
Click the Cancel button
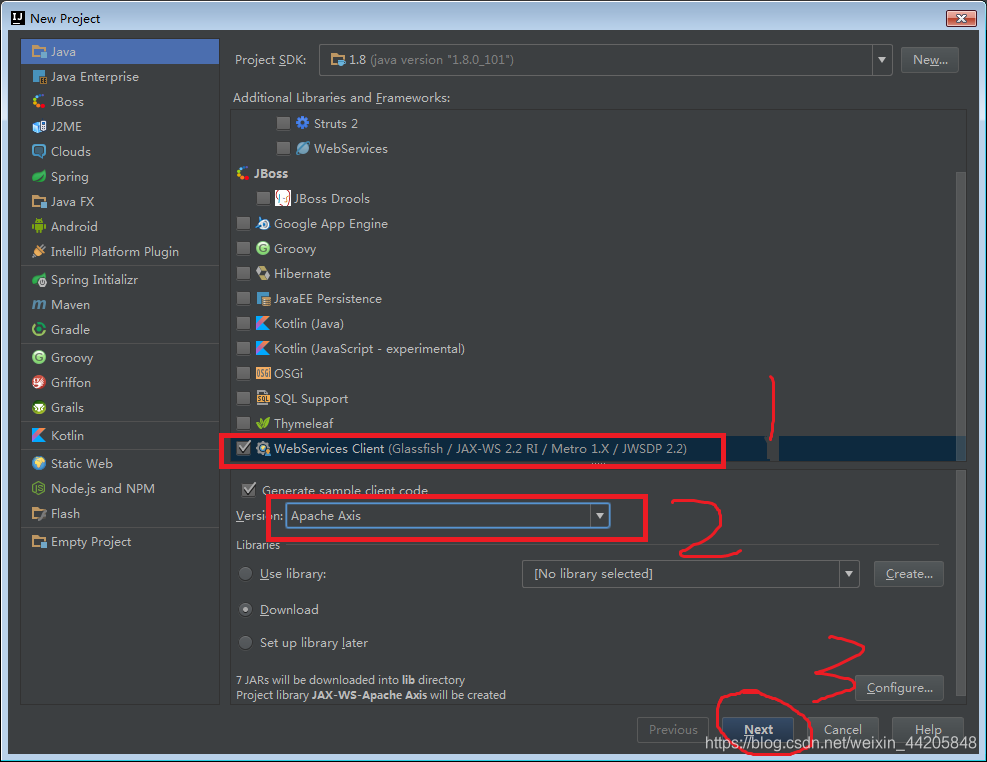842,729
